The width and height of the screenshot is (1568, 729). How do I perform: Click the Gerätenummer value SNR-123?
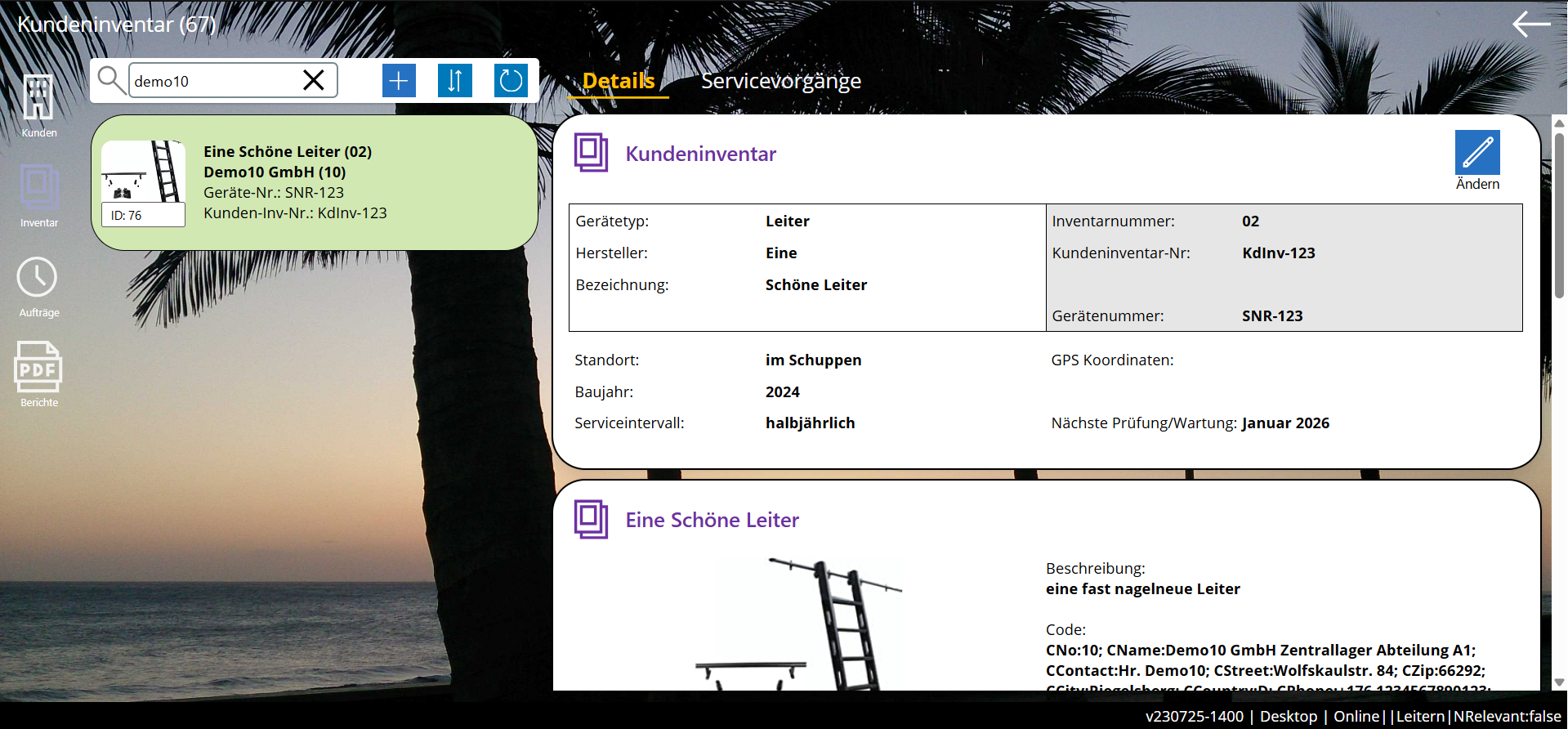[x=1272, y=315]
